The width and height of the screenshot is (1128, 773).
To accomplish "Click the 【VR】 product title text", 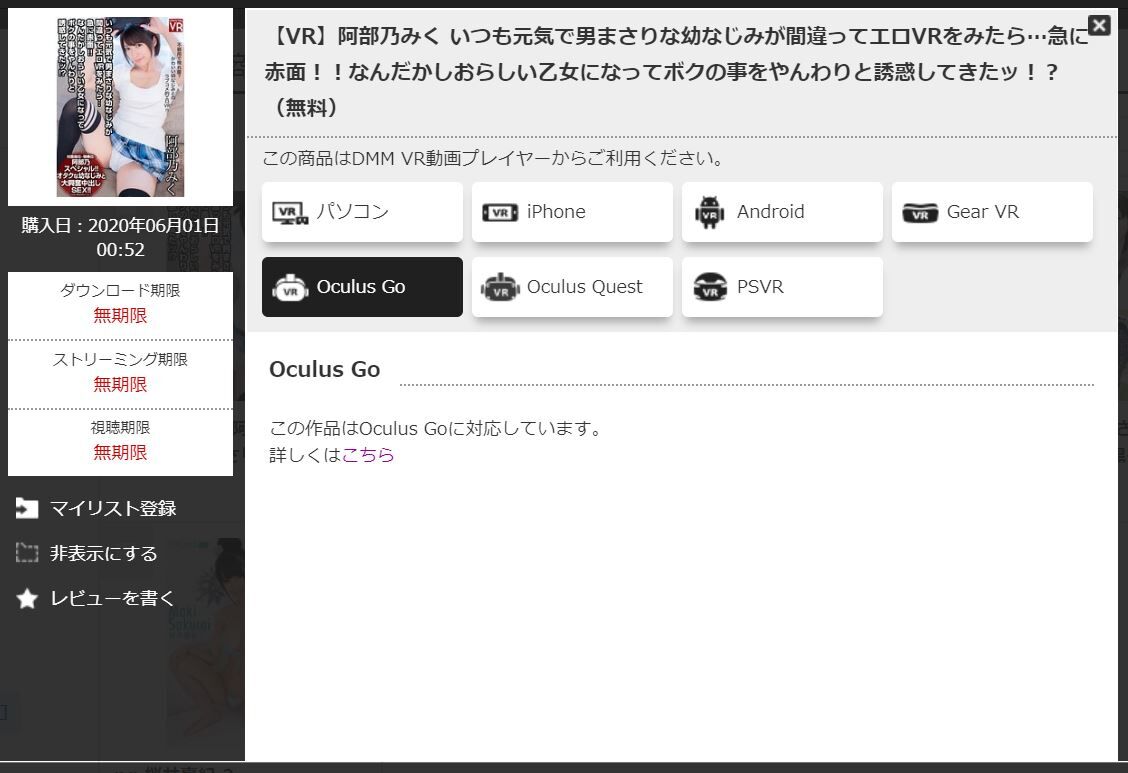I will (x=676, y=71).
